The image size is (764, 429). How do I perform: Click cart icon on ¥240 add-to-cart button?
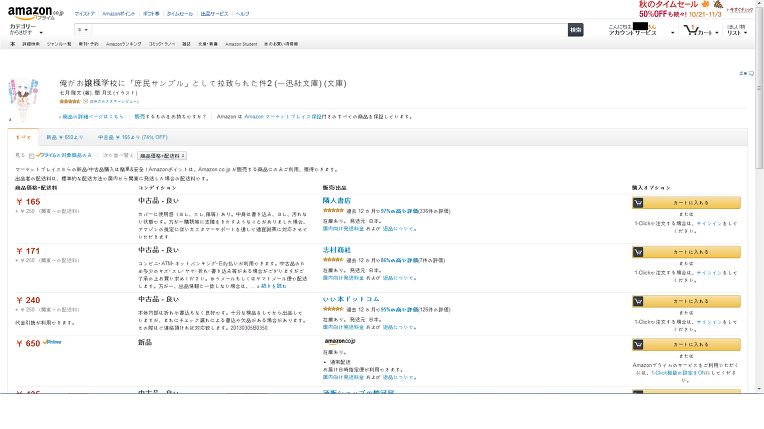(x=638, y=301)
